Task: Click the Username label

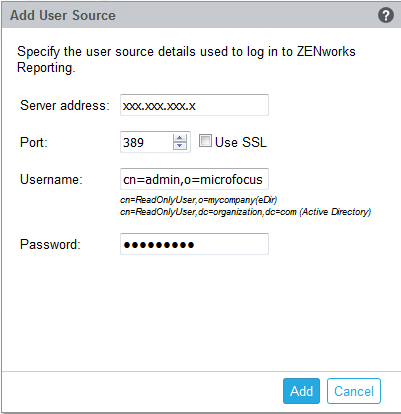Action: (x=51, y=179)
